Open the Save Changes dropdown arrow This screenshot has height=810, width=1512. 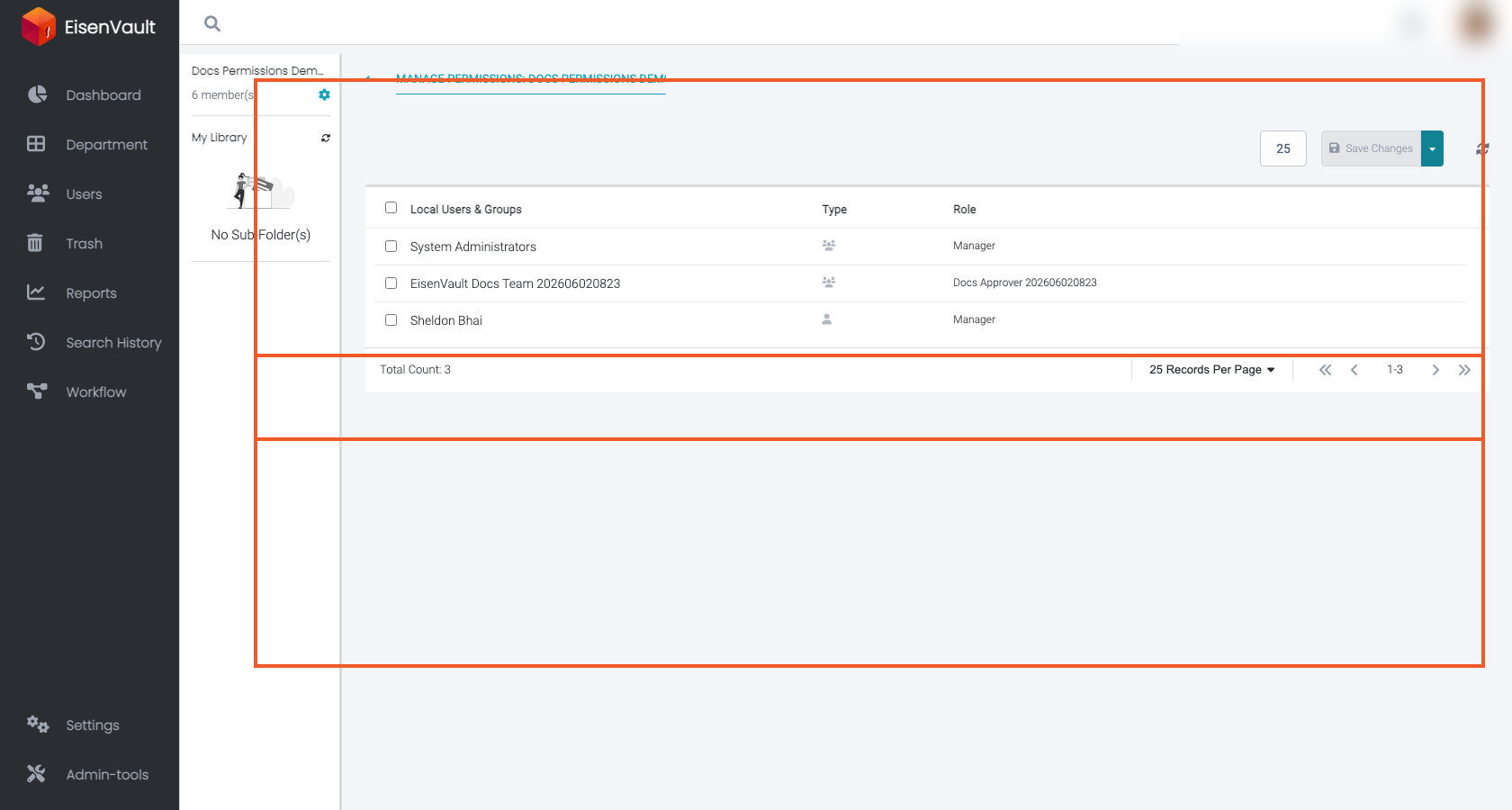click(1432, 148)
